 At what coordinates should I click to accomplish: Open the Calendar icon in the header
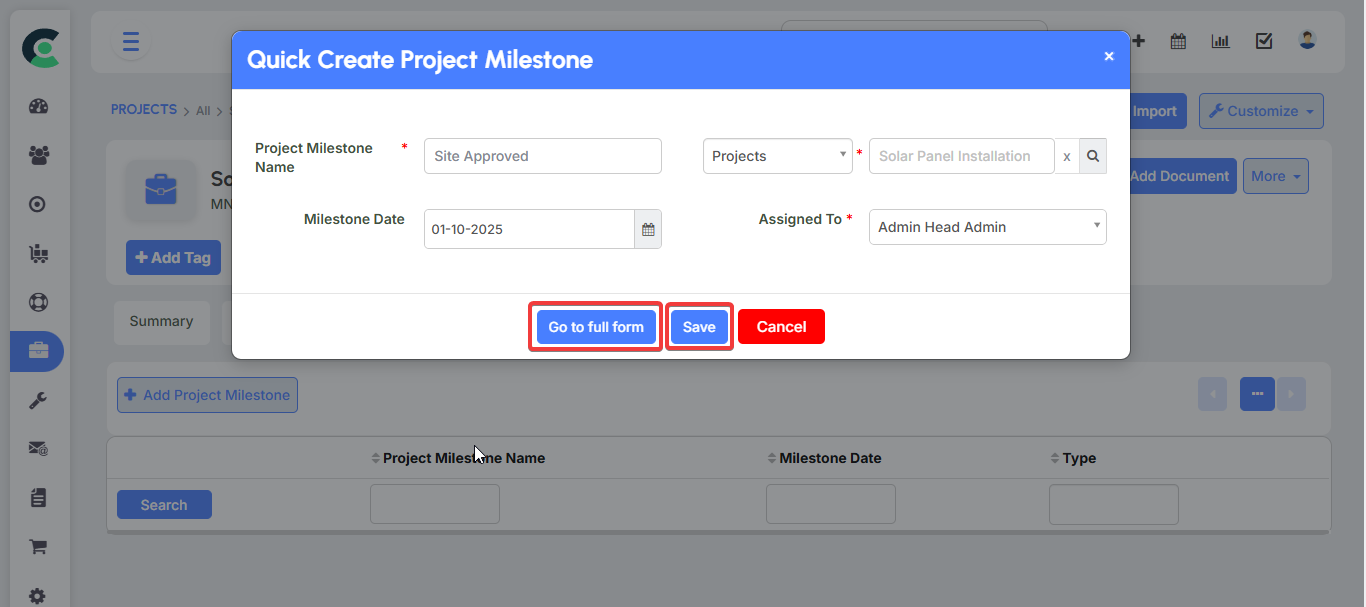1178,41
